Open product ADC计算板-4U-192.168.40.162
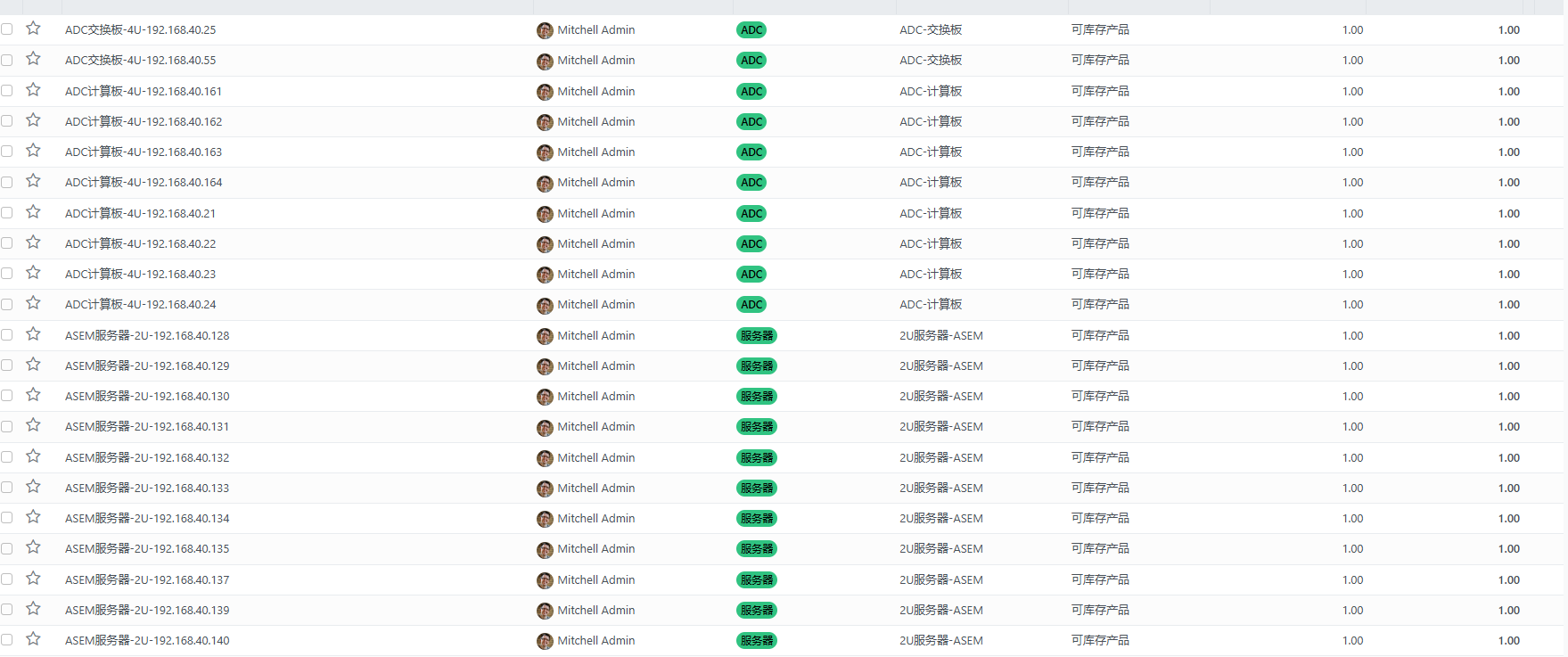Image resolution: width=1568 pixels, height=657 pixels. (144, 122)
